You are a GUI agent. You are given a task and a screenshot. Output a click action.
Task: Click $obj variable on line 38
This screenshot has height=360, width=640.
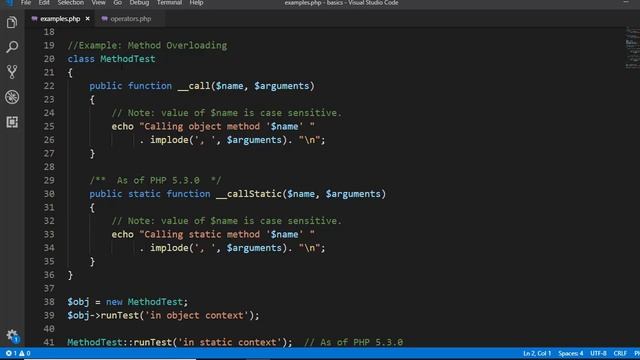(x=78, y=302)
